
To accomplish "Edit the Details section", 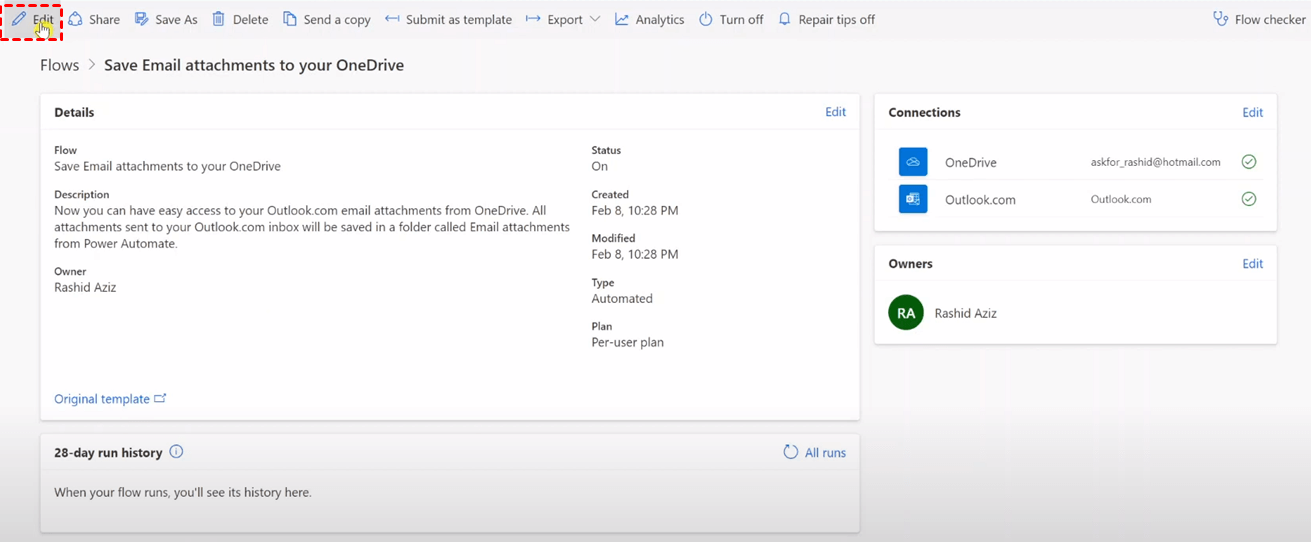I will click(x=835, y=112).
